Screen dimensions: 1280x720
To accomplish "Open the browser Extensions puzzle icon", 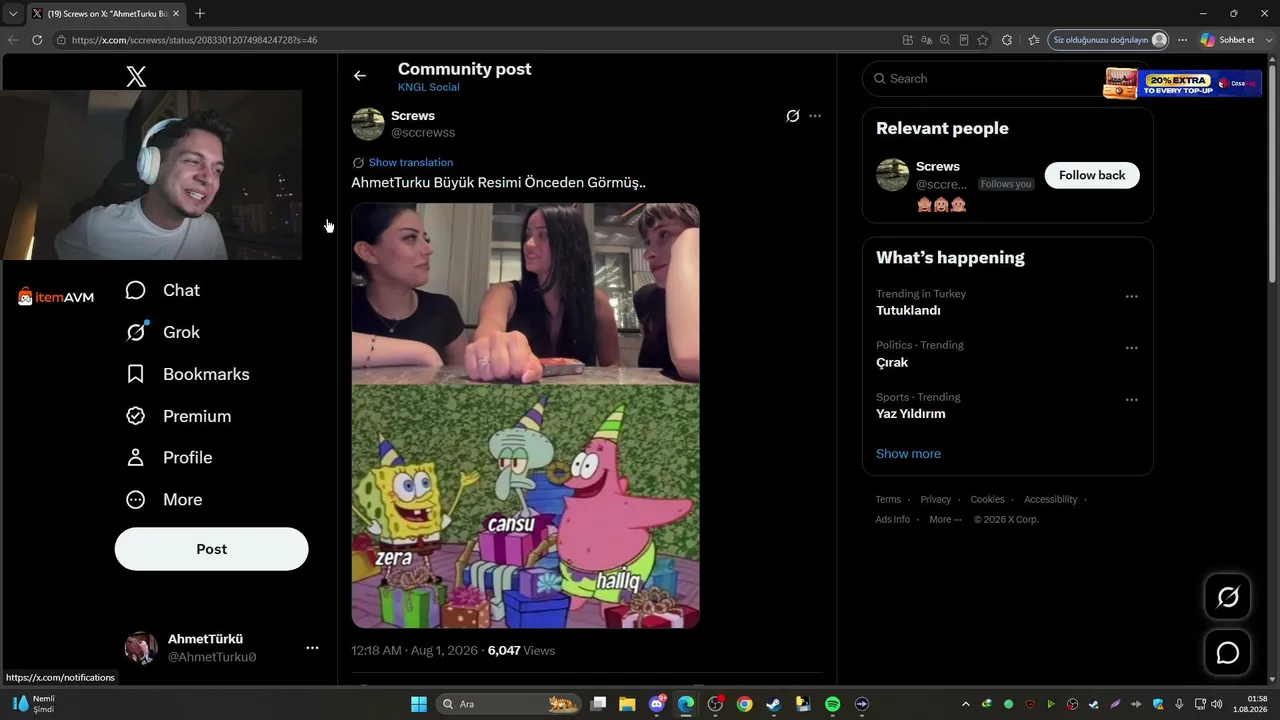I will coord(1007,40).
